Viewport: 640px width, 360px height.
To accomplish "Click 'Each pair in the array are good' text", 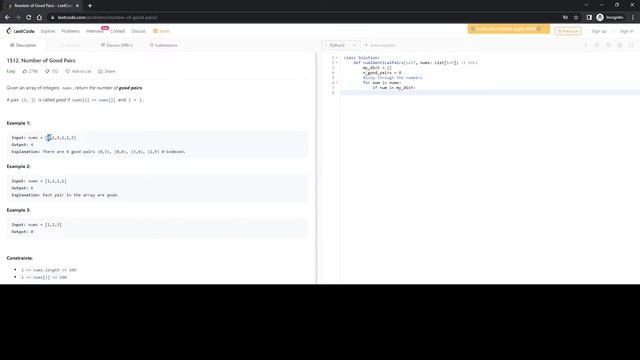I will tap(80, 195).
